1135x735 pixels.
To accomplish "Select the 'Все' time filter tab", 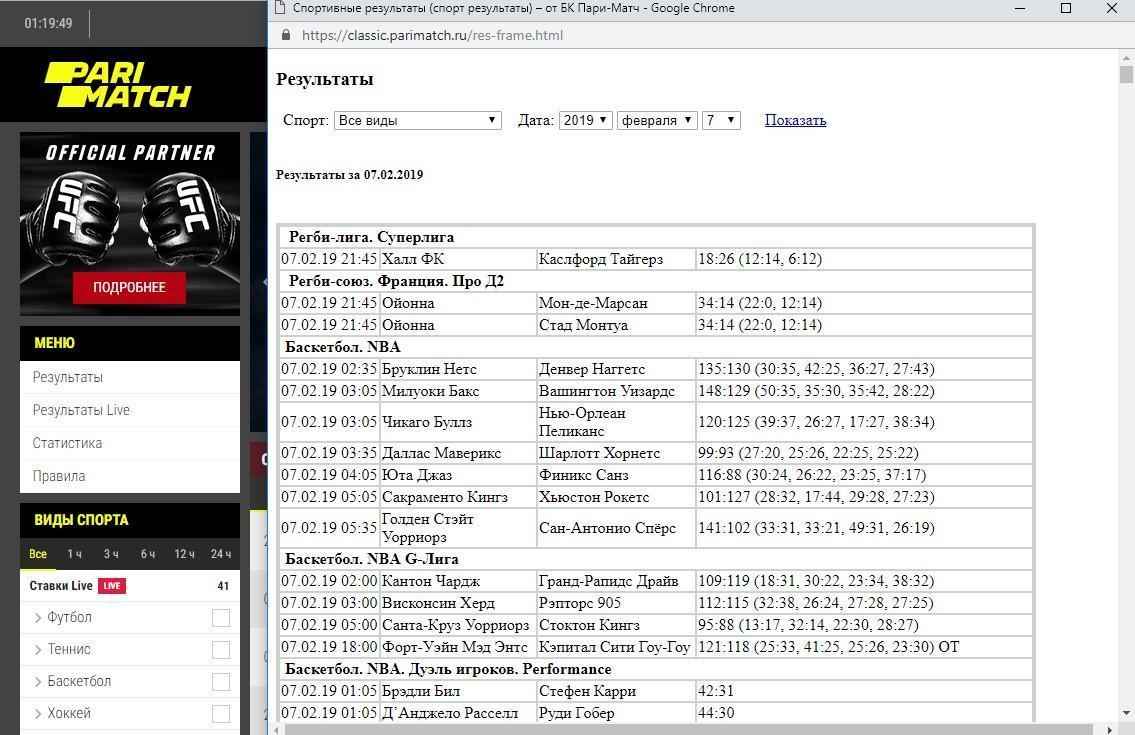I will [38, 554].
